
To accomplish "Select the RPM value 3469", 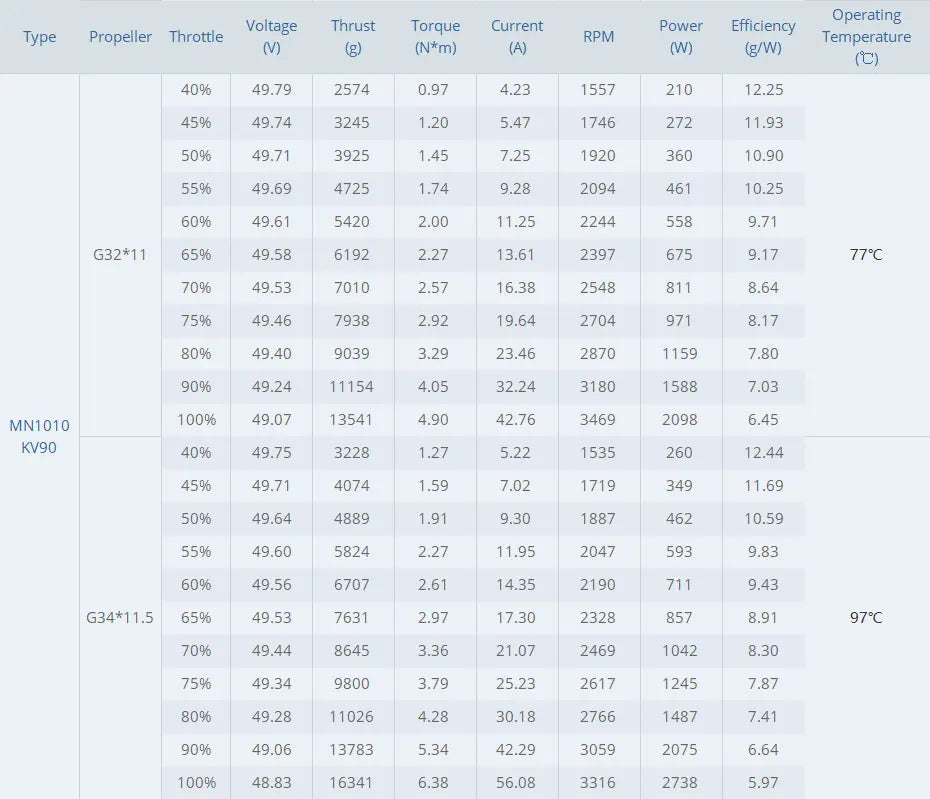I will point(598,420).
